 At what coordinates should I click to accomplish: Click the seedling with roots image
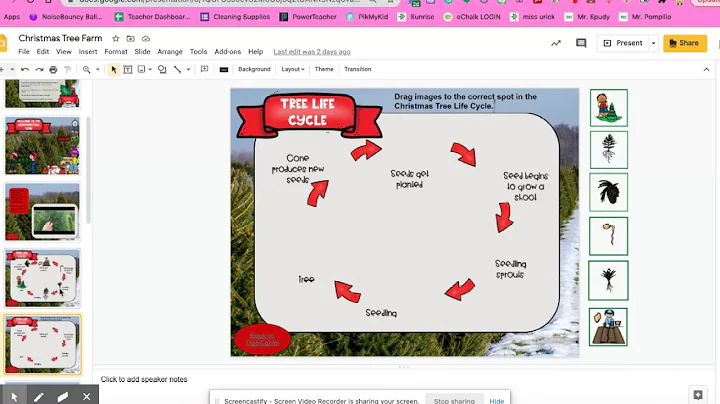coord(608,150)
